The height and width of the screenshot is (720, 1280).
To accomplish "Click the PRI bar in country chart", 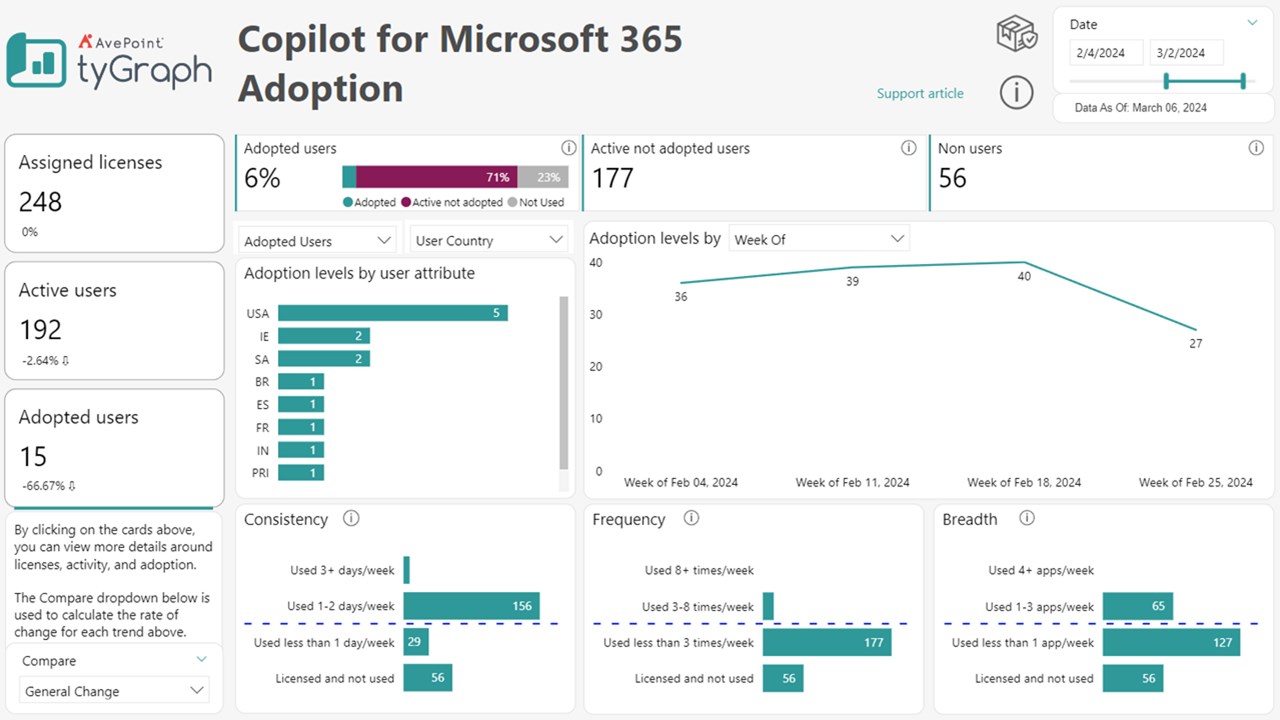I will pyautogui.click(x=301, y=473).
